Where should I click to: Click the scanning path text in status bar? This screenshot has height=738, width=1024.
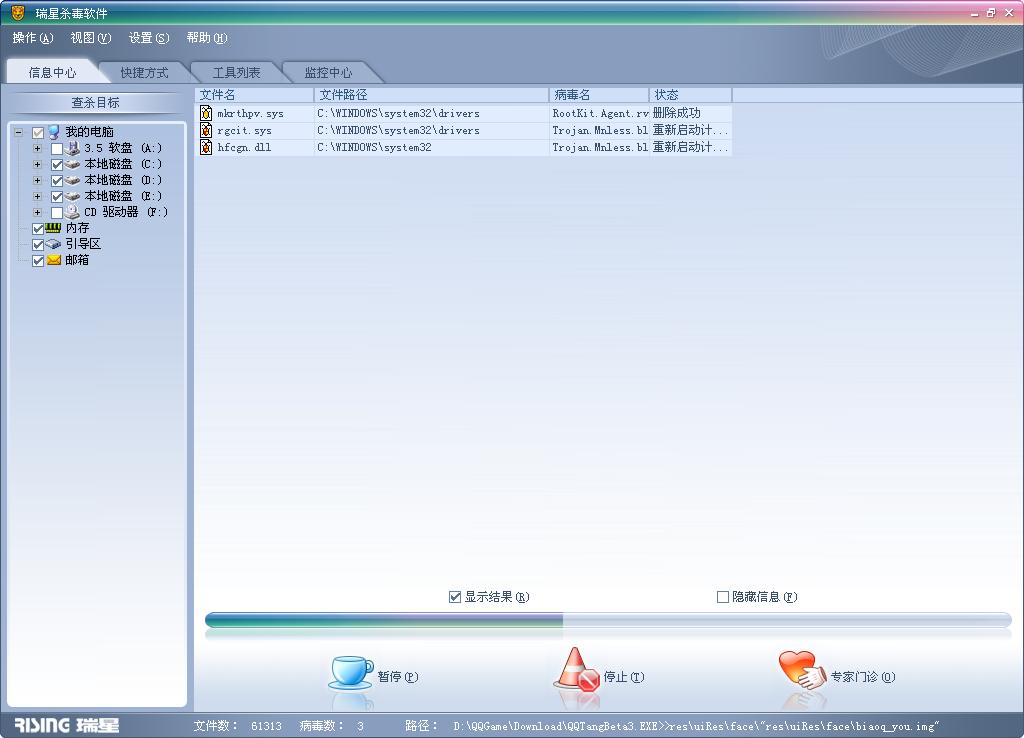click(x=696, y=726)
